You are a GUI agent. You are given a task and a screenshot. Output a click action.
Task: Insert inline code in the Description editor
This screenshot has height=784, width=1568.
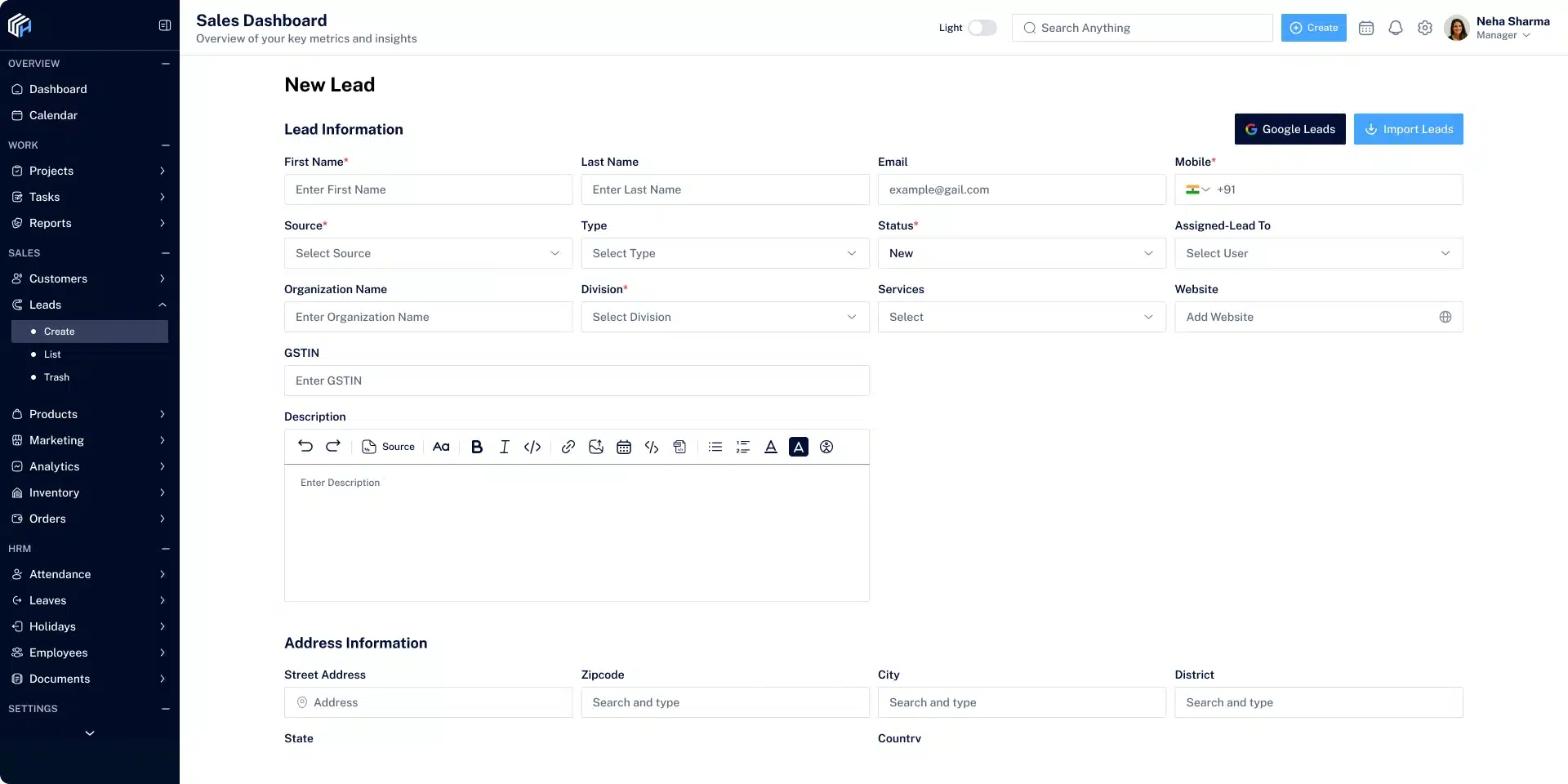pos(532,447)
